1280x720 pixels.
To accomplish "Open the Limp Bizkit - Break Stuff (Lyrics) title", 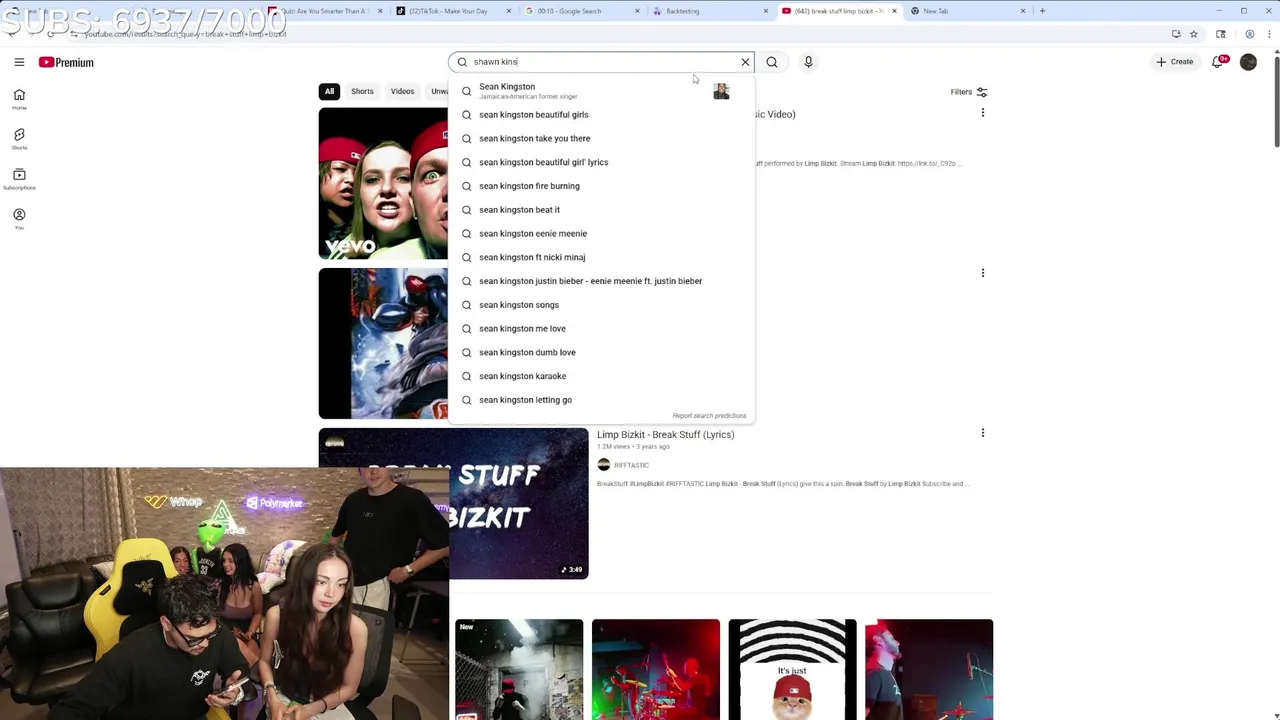I will [666, 434].
